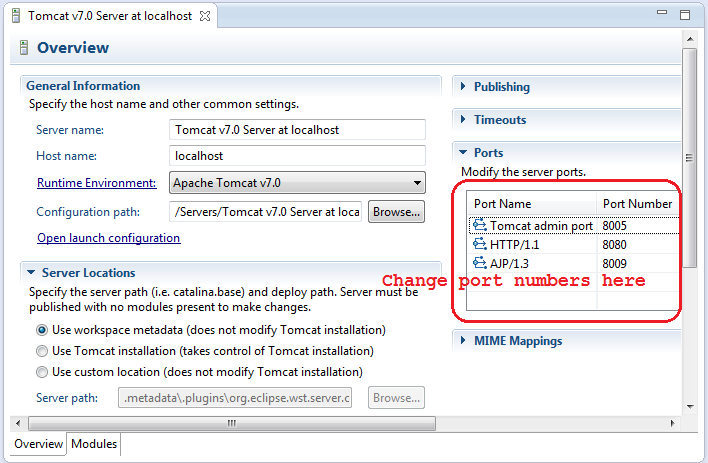708x463 pixels.
Task: Select Use custom location option
Action: (x=42, y=372)
